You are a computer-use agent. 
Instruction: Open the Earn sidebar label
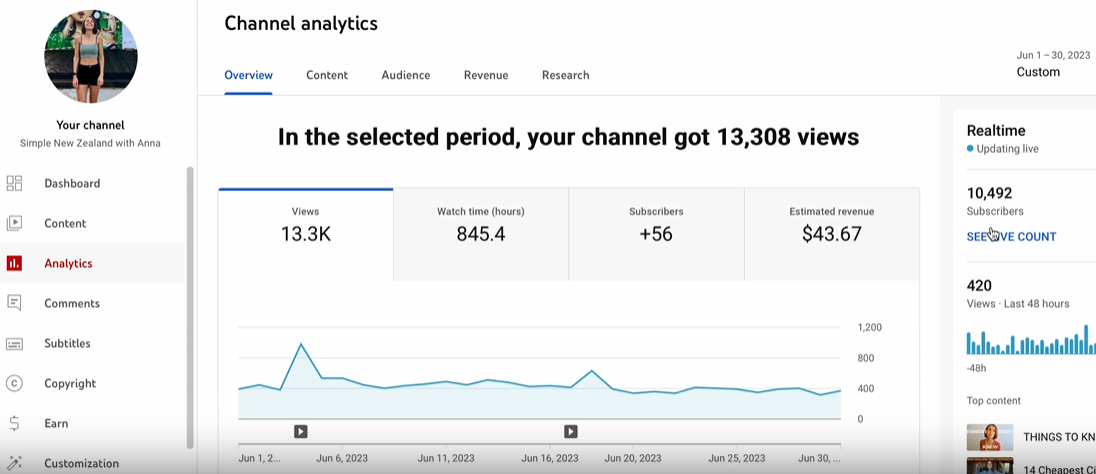55,423
